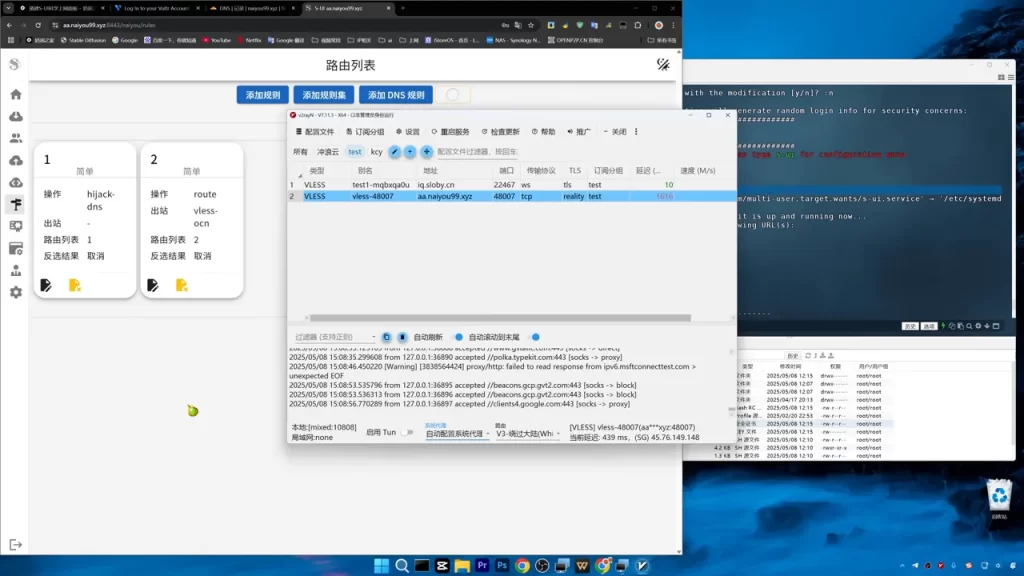Image resolution: width=1024 pixels, height=576 pixels.
Task: Click the Stable Diffusion bookmark
Action: pos(83,40)
